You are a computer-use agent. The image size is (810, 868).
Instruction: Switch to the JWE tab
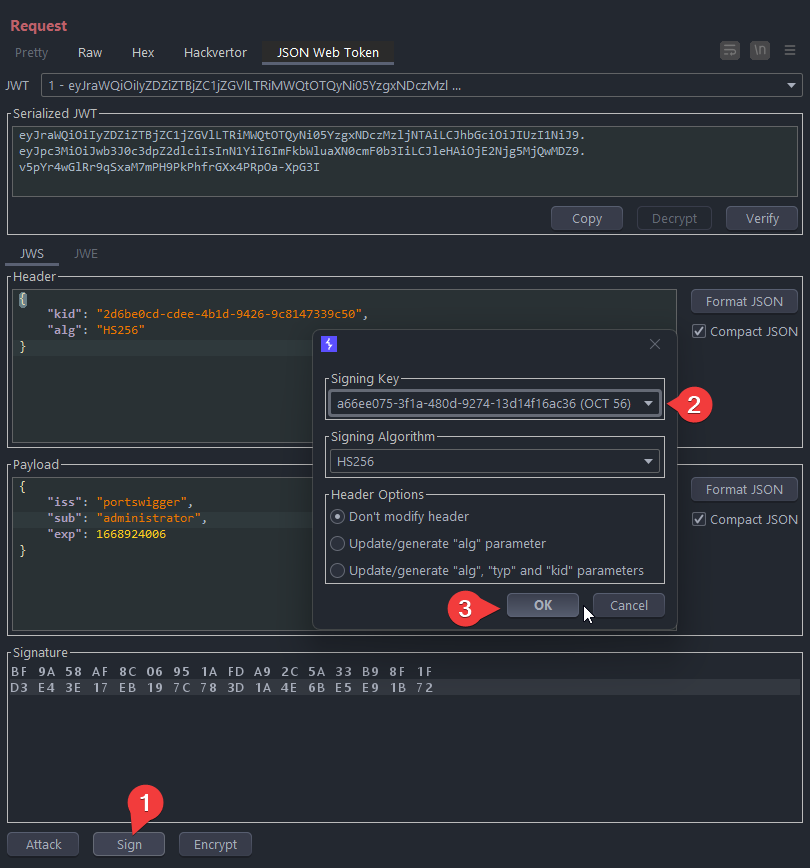86,254
